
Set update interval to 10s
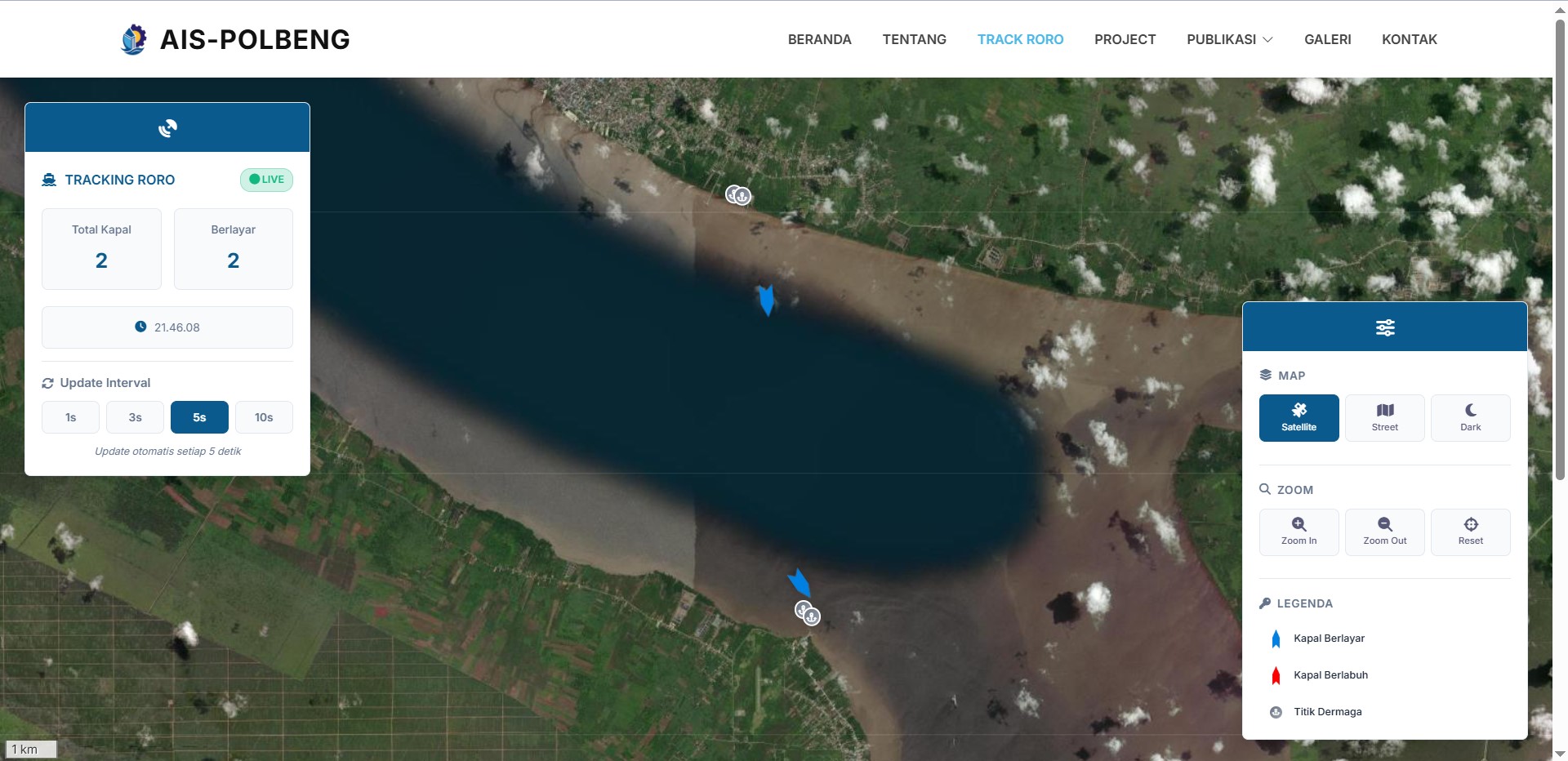264,417
